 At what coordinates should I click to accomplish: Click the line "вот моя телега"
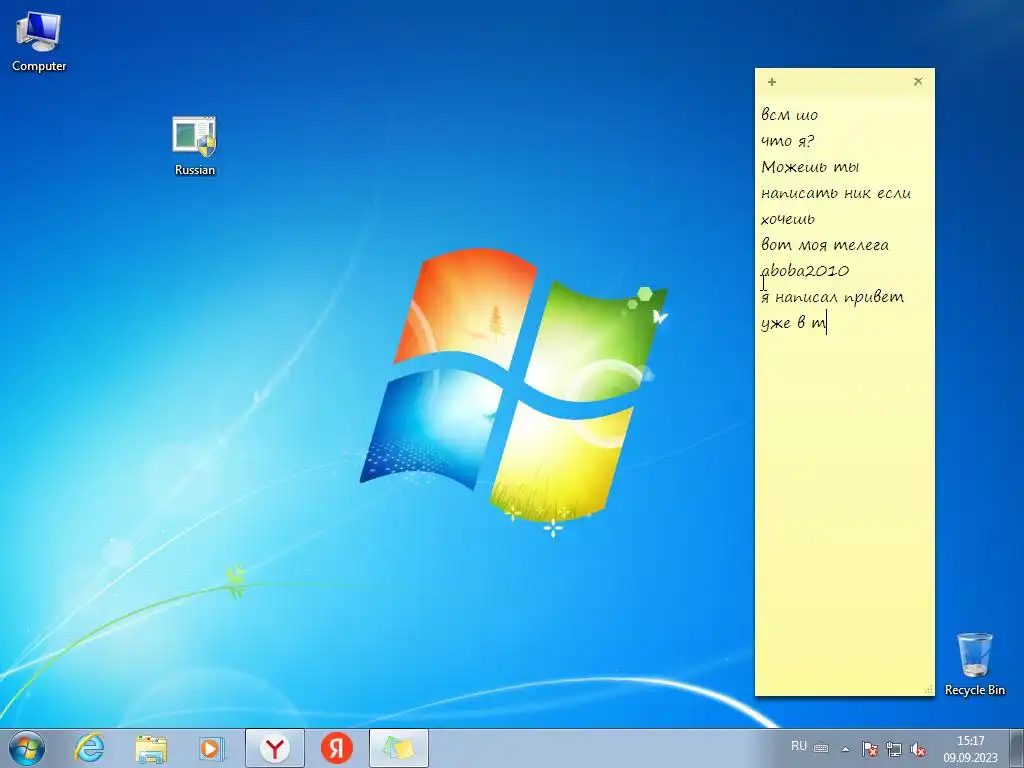click(825, 245)
